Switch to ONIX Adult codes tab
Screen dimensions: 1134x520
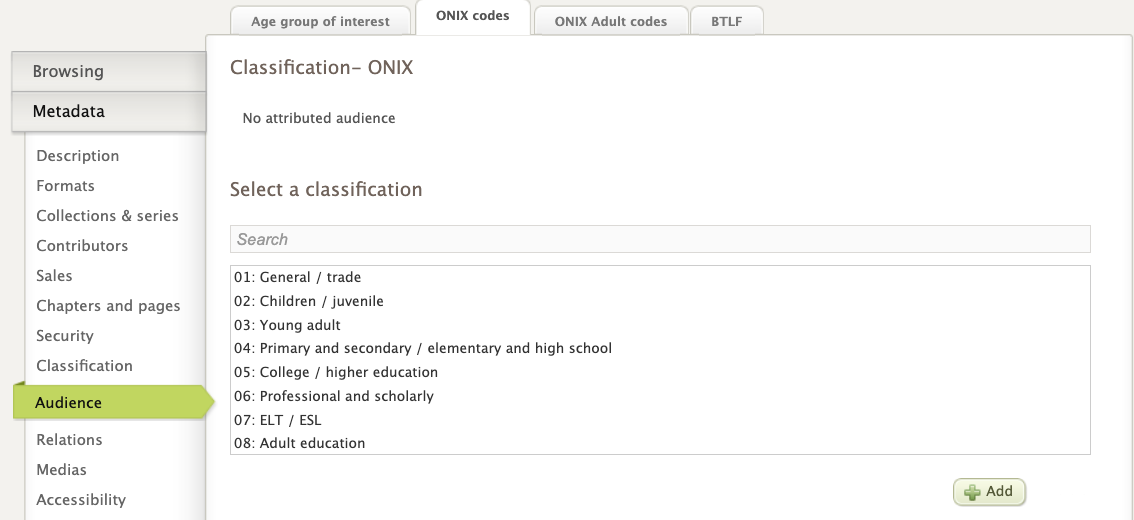(x=610, y=21)
